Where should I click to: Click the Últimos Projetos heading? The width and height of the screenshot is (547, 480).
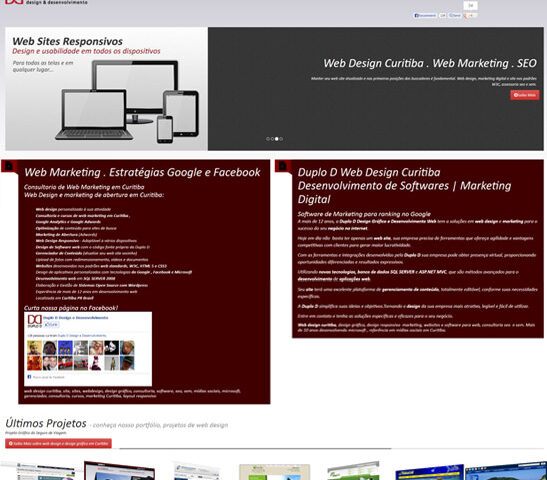coord(46,423)
